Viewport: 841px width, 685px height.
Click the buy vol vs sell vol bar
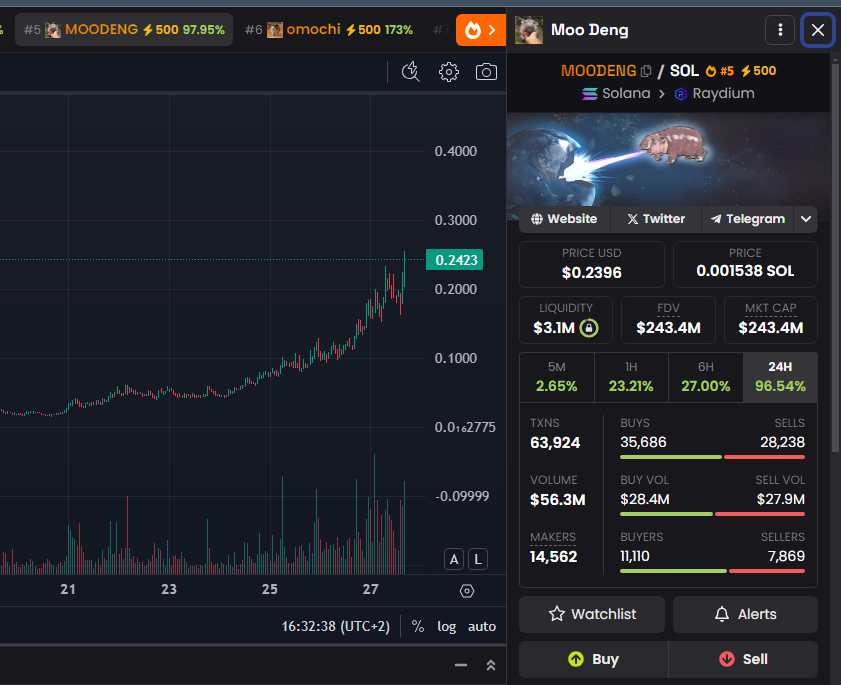click(712, 514)
